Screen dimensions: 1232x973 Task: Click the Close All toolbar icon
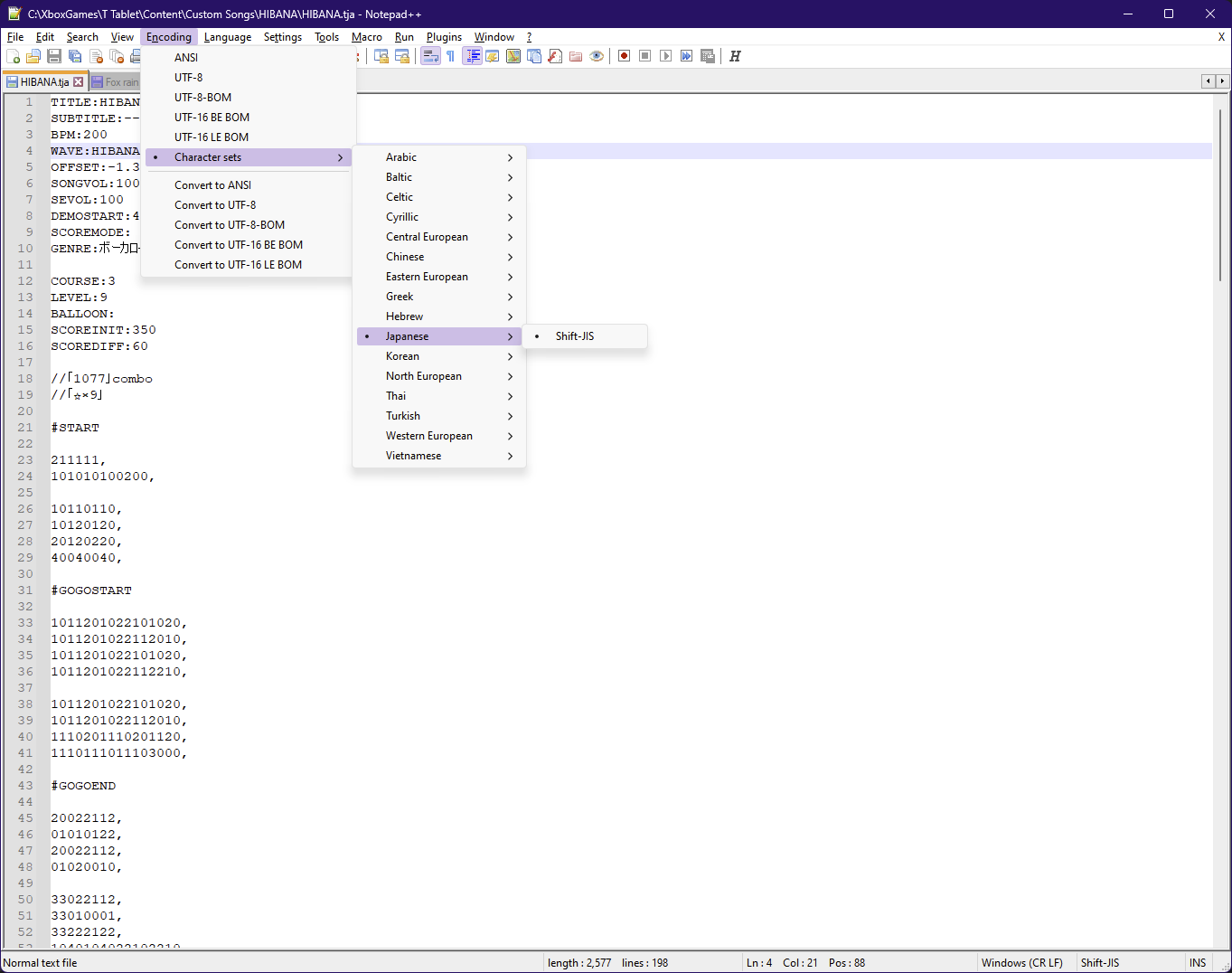(x=117, y=56)
